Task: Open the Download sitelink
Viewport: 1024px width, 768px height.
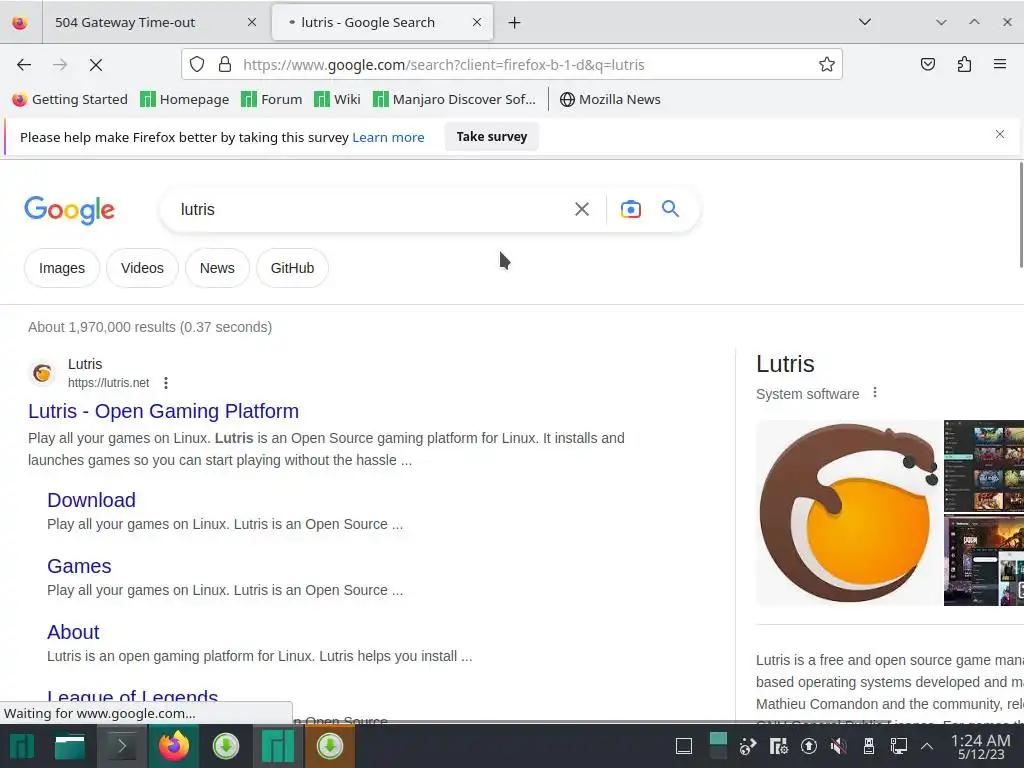Action: (91, 500)
